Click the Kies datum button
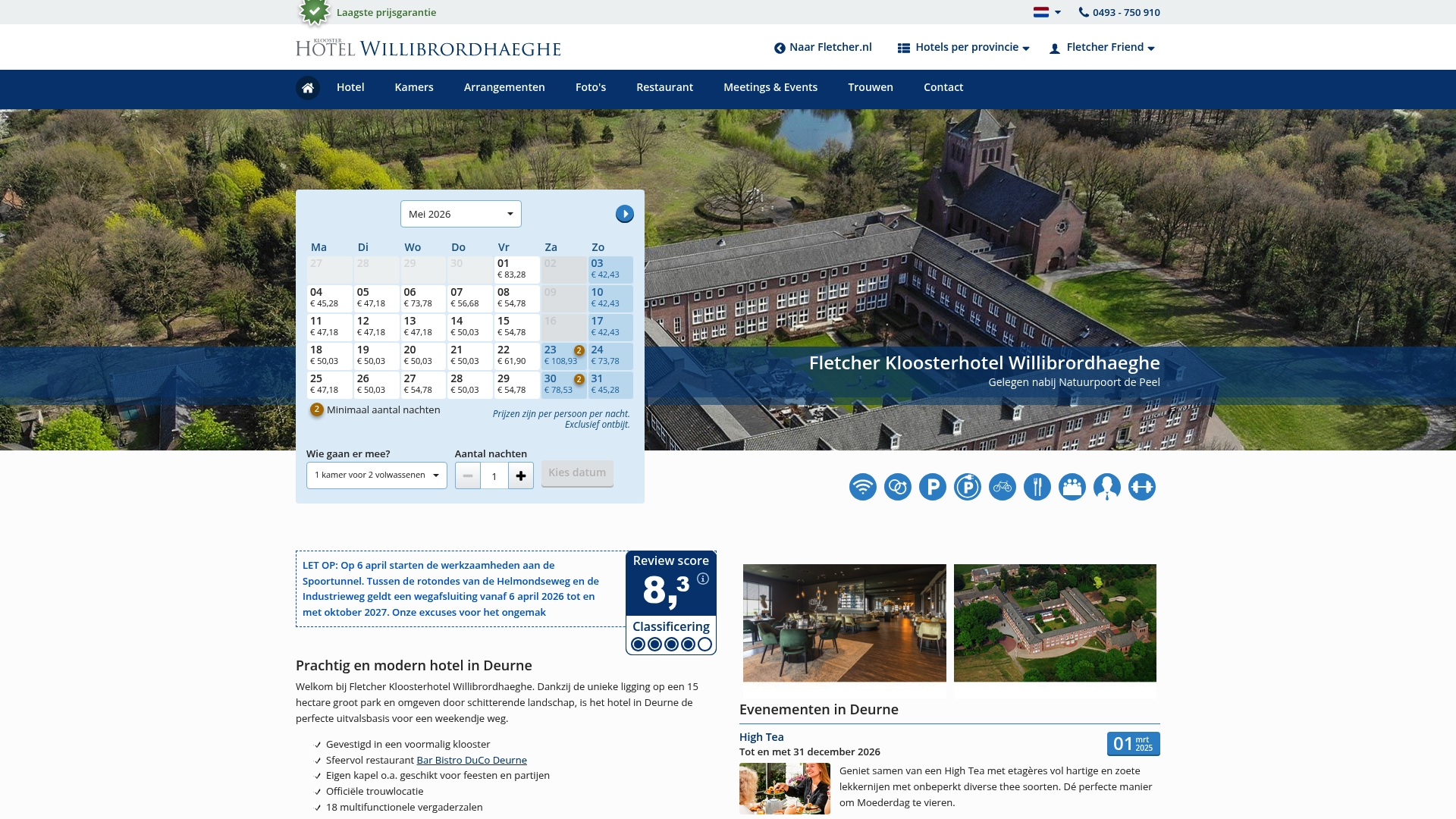This screenshot has width=1456, height=819. coord(577,472)
